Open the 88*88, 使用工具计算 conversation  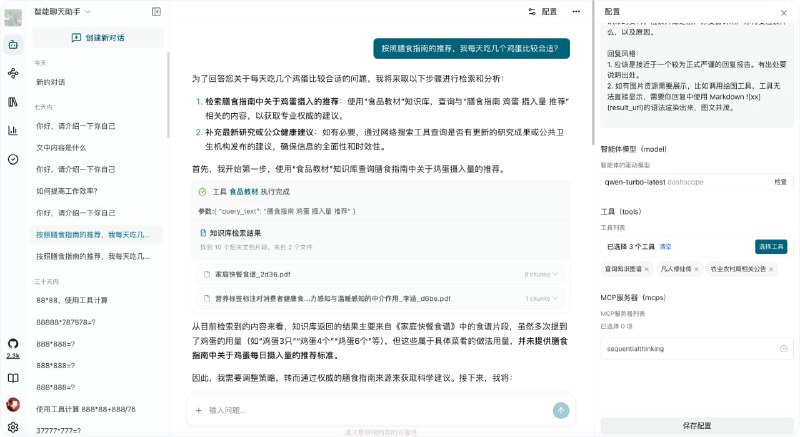click(x=96, y=300)
